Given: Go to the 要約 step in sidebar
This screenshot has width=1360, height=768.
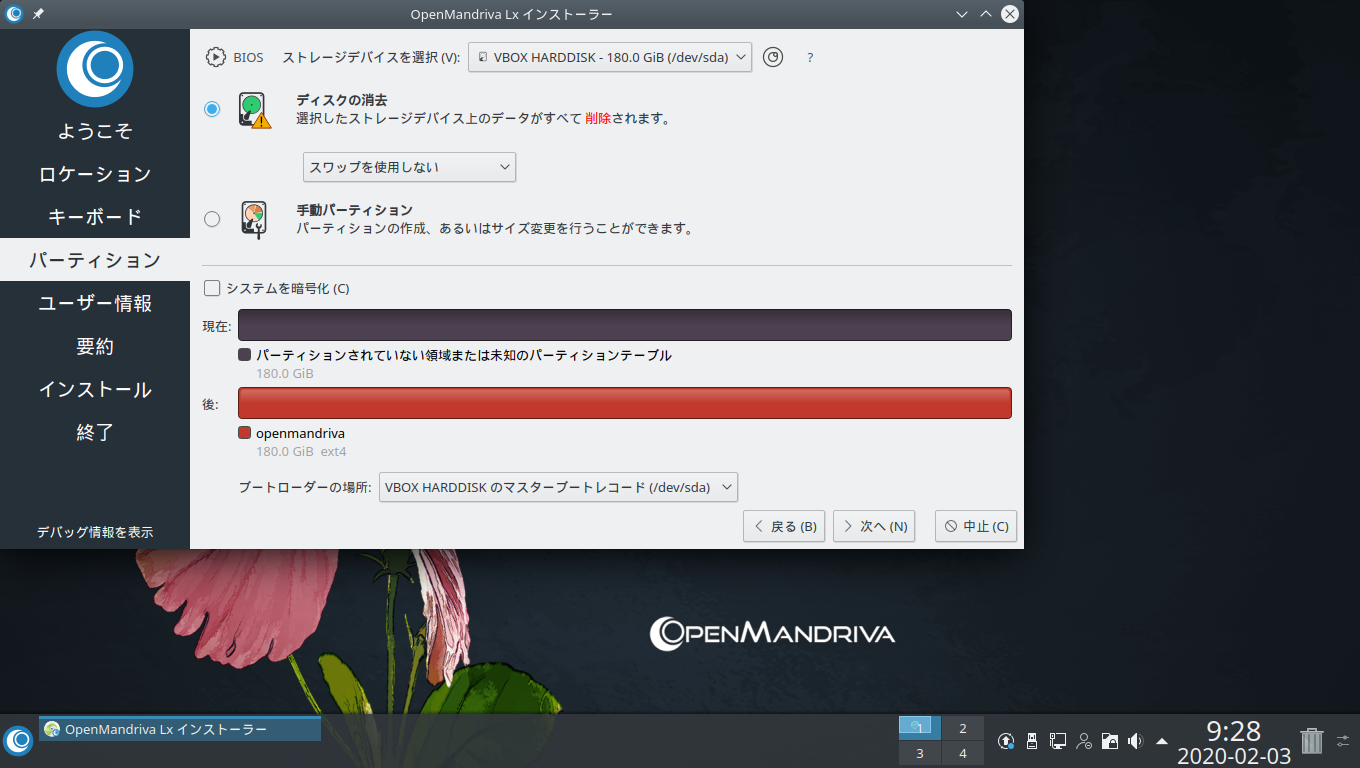Looking at the screenshot, I should click(95, 346).
